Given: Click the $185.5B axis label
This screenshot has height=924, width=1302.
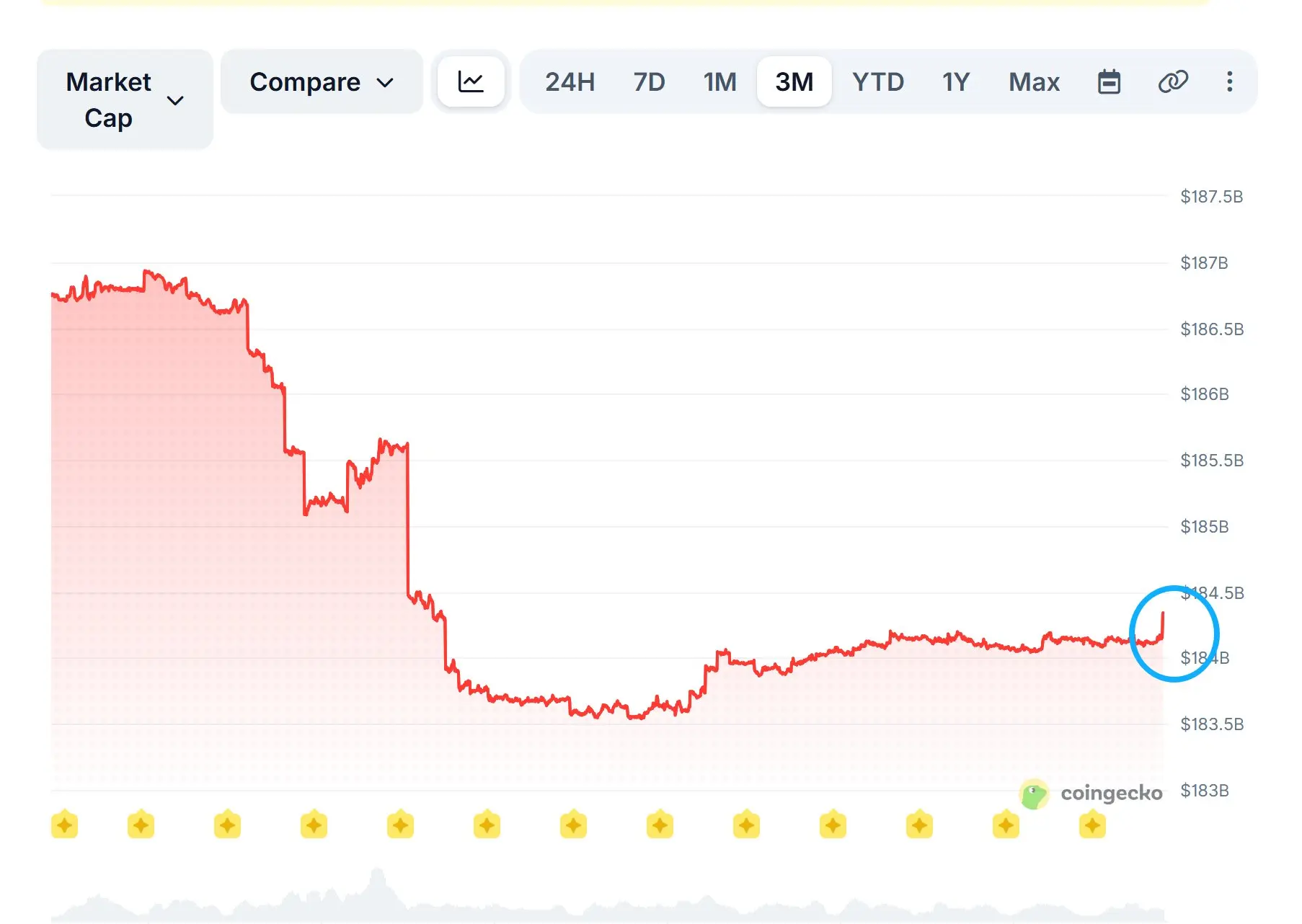Looking at the screenshot, I should (x=1212, y=461).
